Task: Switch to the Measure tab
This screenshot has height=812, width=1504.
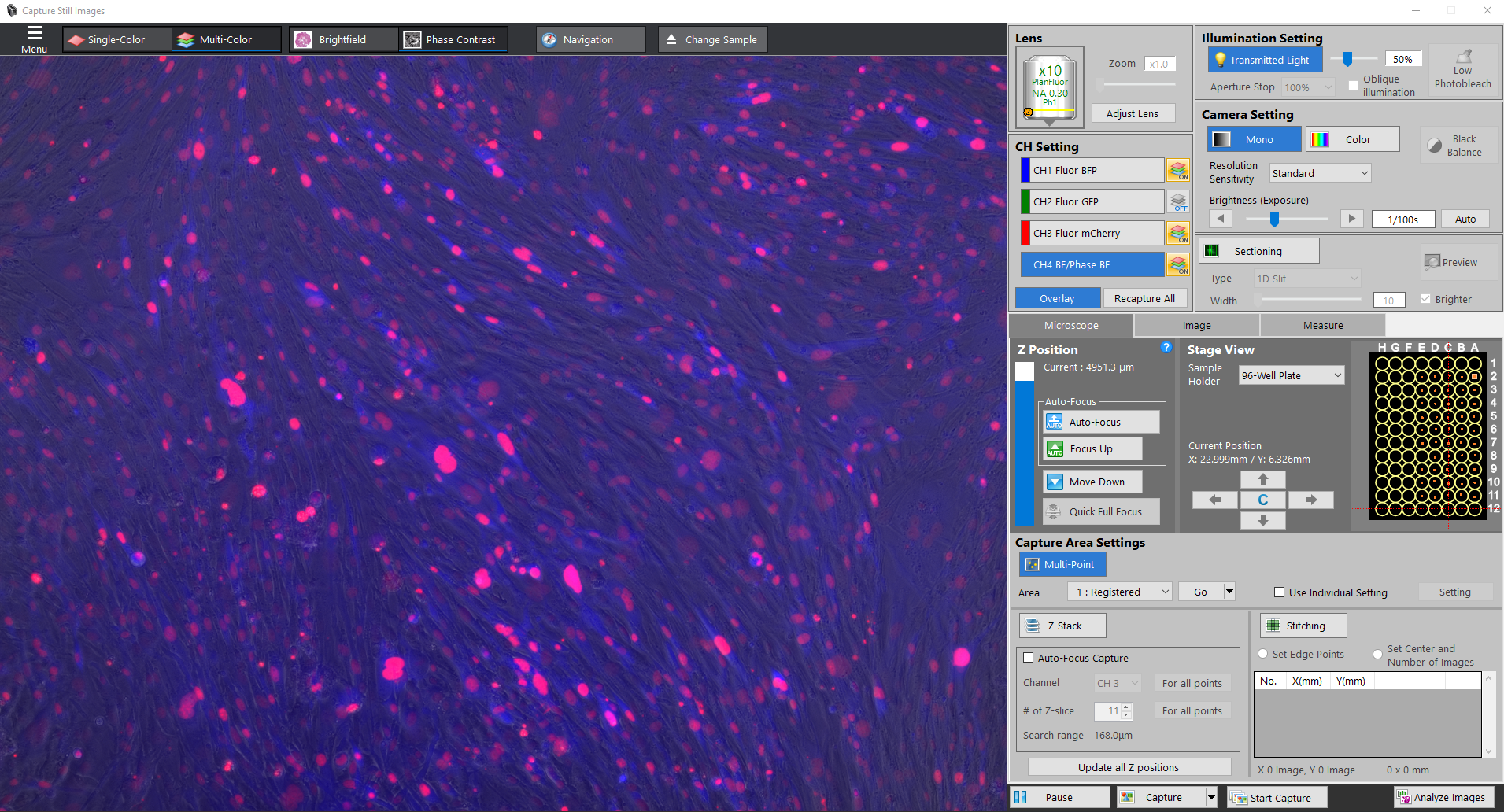Action: pos(1323,325)
